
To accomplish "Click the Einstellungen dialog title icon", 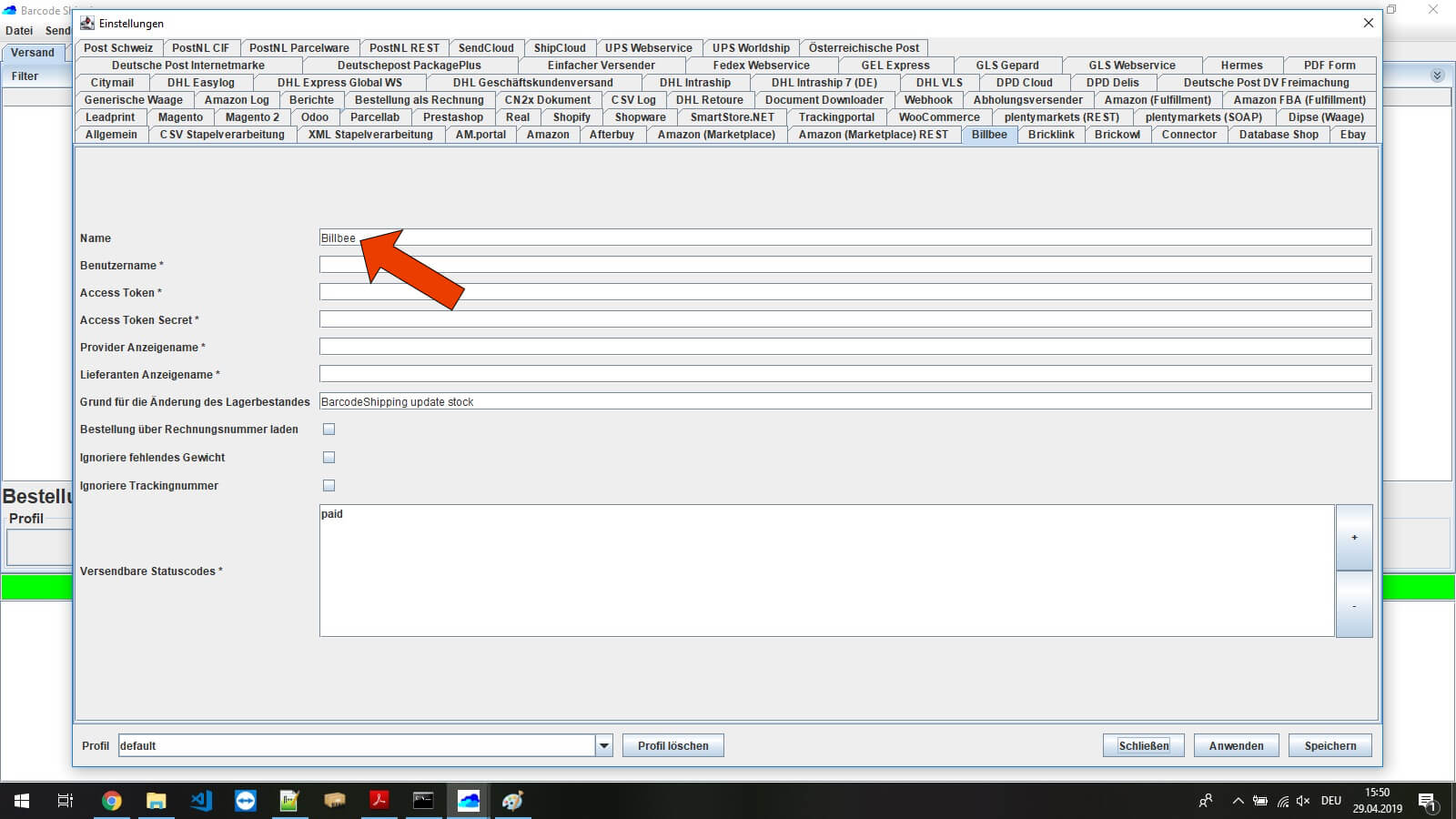I will pos(87,23).
